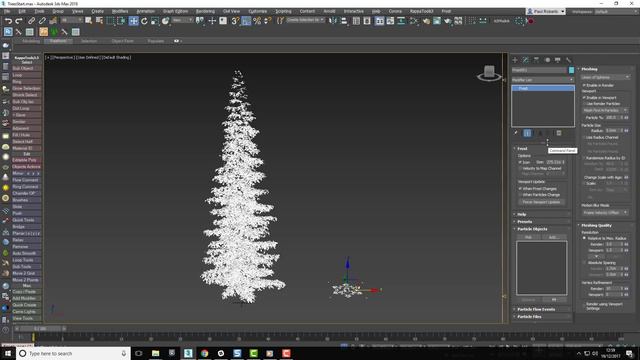Open Select by Name dialog icon
Image resolution: width=640 pixels, height=360 pixels.
click(x=99, y=21)
